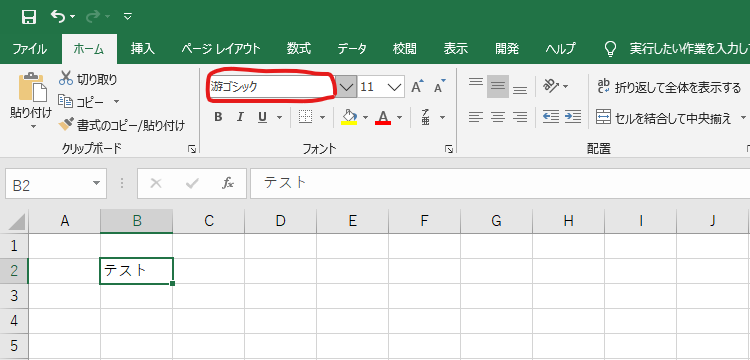Activate 書式のコピー/貼り付け format painter
Screen dimensions: 750x360
121,125
